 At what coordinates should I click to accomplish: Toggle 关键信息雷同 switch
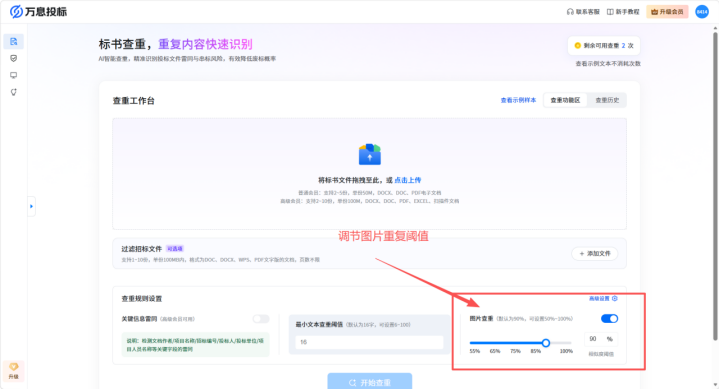click(261, 319)
